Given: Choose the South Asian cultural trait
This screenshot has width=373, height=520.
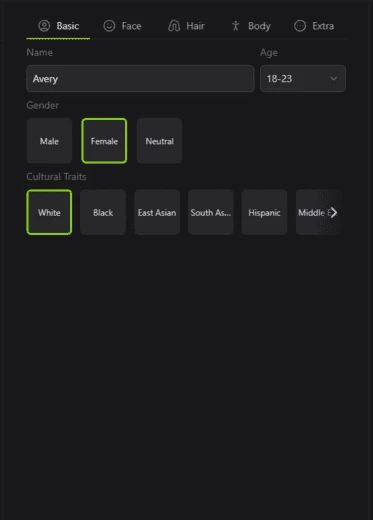Looking at the screenshot, I should tap(211, 212).
